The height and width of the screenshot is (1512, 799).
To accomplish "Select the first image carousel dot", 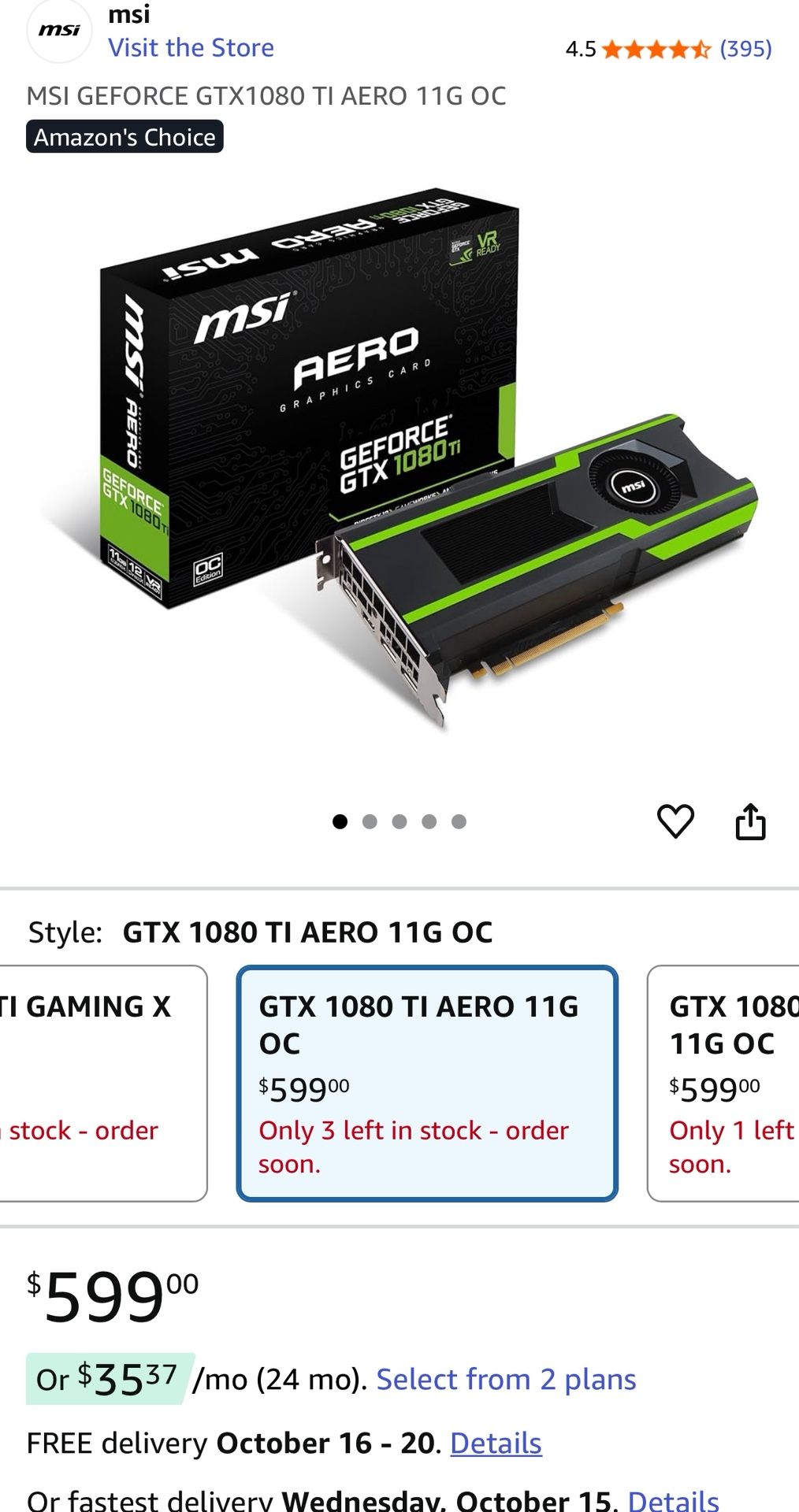I will tap(340, 821).
